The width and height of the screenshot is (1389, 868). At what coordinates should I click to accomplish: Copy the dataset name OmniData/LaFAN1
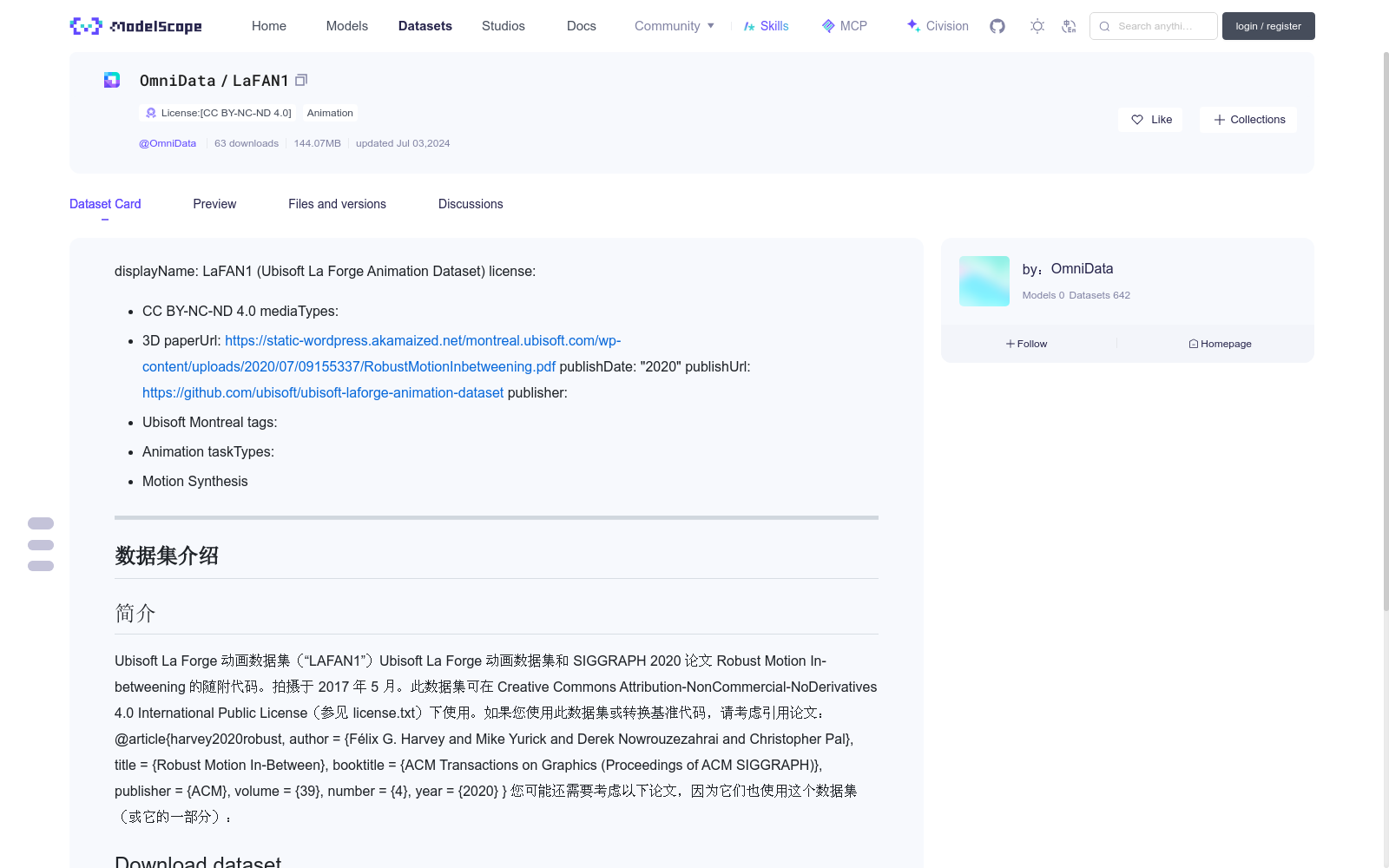[x=301, y=80]
